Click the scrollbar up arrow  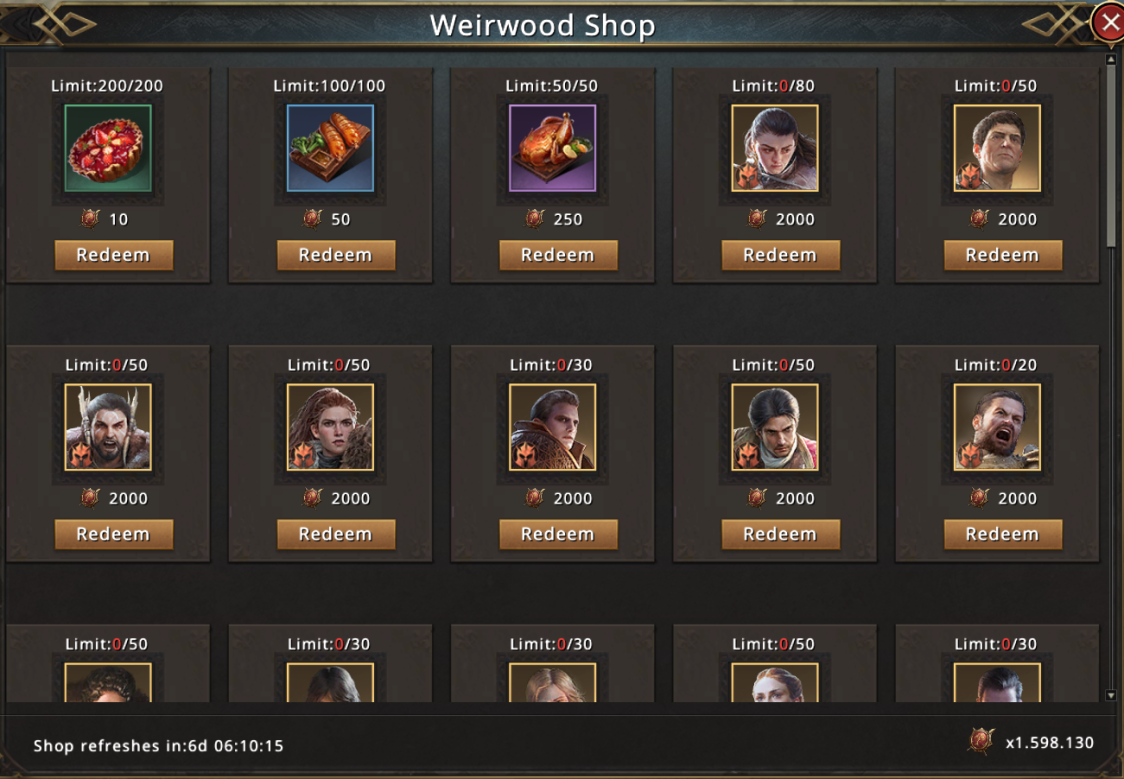tap(1111, 59)
